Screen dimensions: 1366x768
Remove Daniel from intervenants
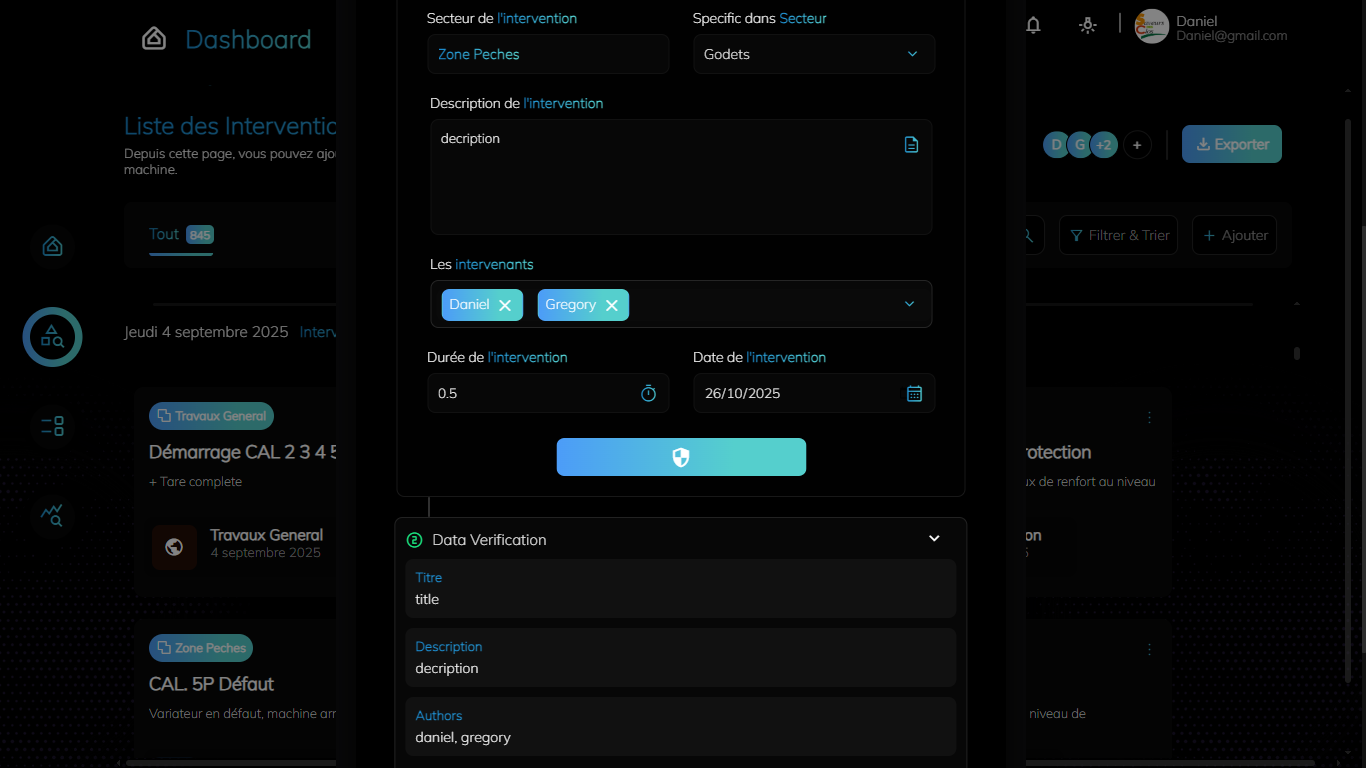click(x=505, y=305)
